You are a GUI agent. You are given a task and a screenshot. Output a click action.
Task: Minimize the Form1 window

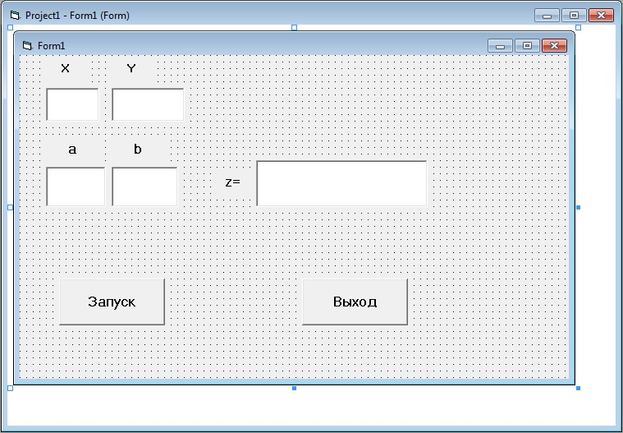(500, 46)
